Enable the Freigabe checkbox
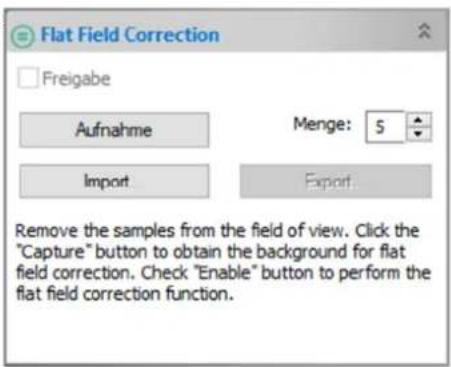 (28, 78)
